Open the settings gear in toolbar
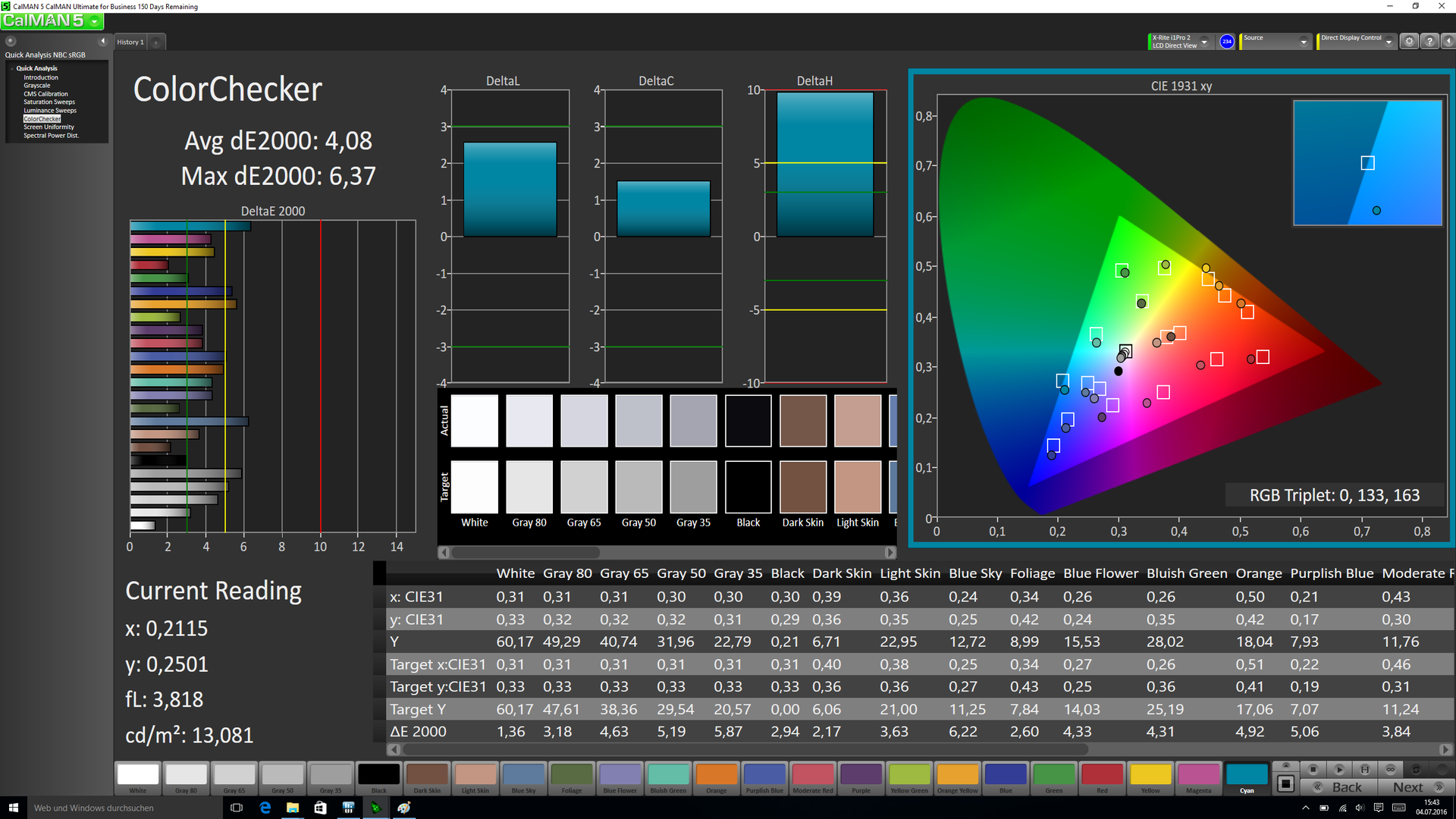This screenshot has height=819, width=1456. [x=1409, y=42]
